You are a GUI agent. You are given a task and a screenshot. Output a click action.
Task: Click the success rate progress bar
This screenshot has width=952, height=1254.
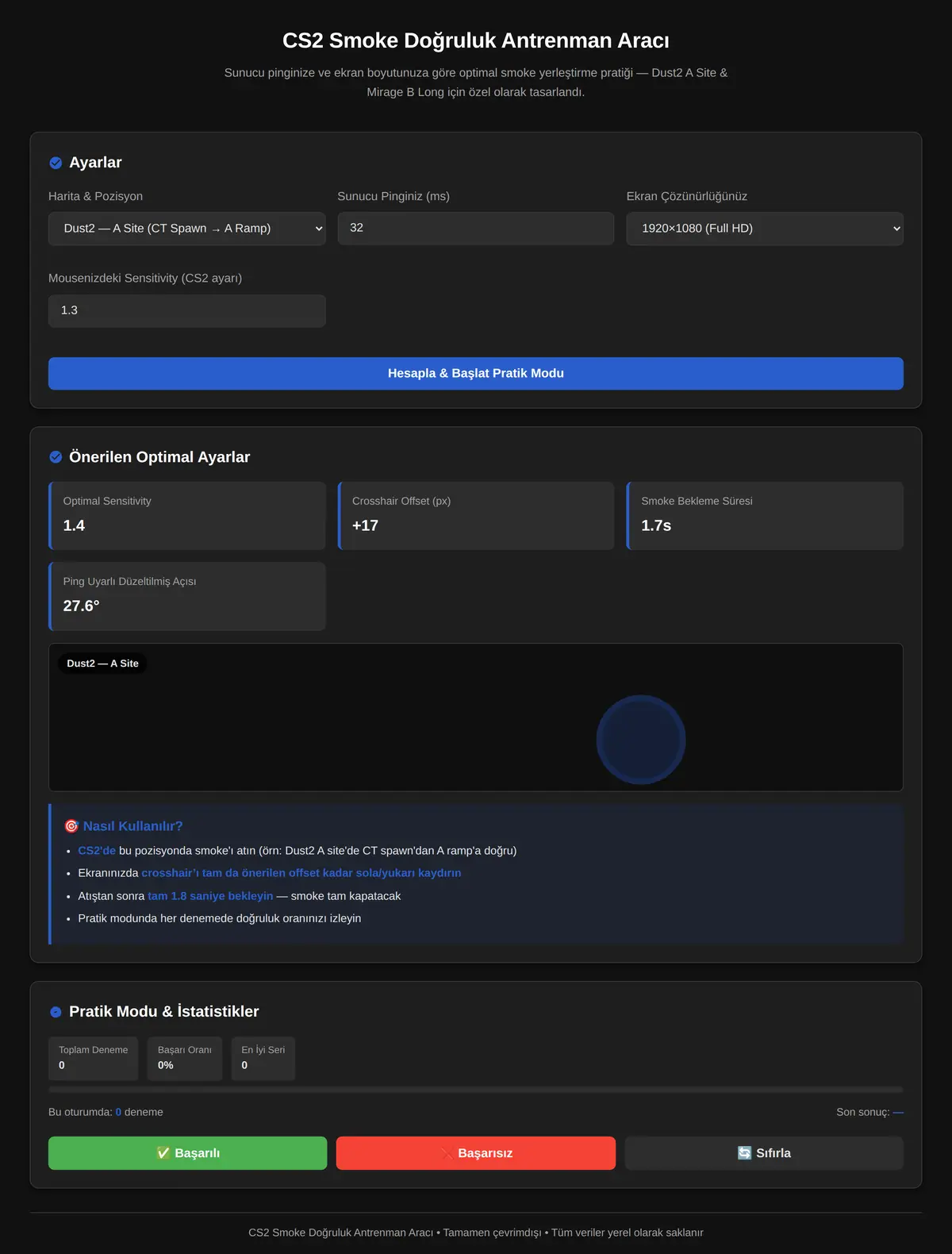[x=476, y=1090]
